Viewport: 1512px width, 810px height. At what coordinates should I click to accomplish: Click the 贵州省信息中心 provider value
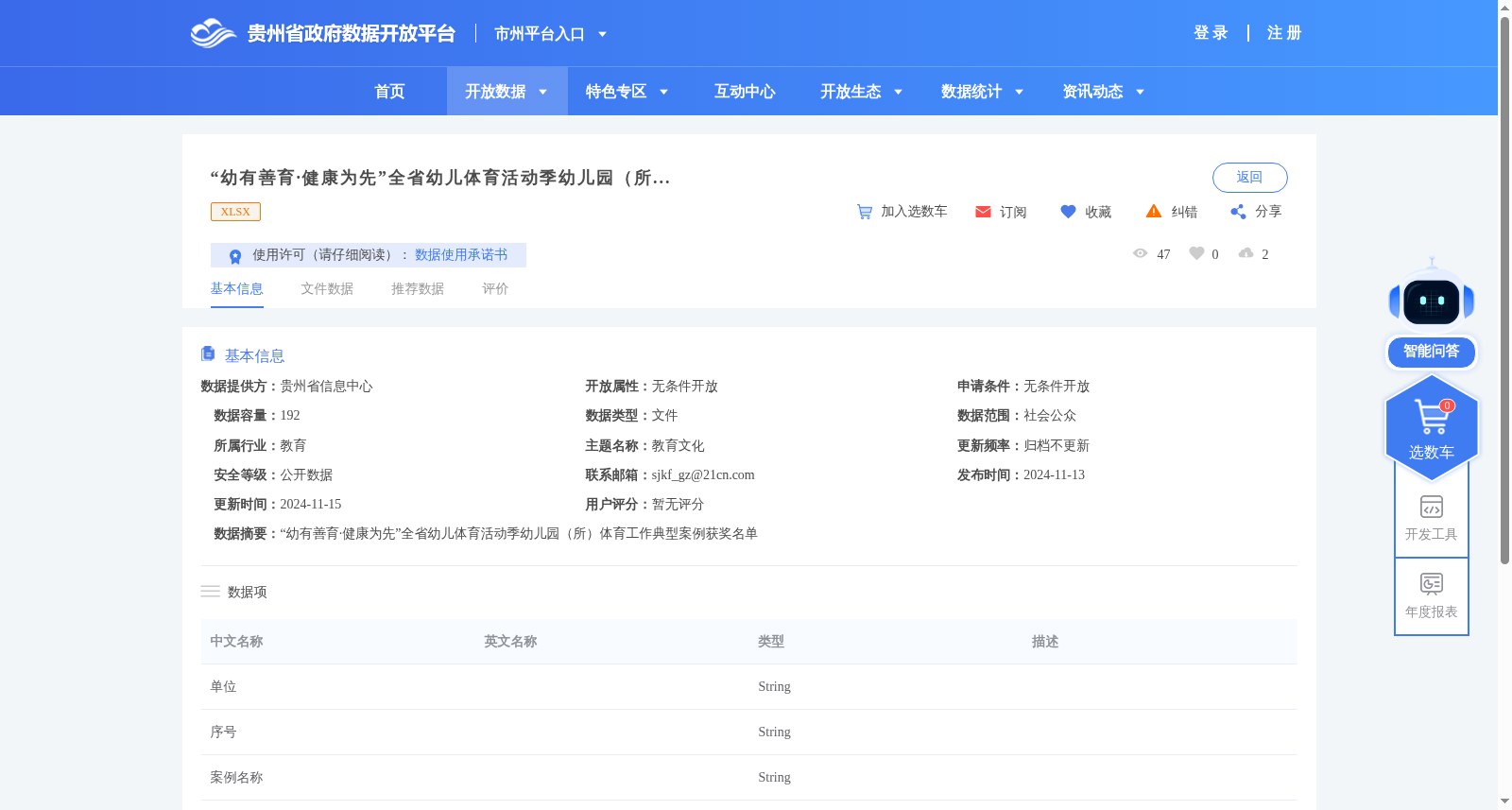pos(326,387)
